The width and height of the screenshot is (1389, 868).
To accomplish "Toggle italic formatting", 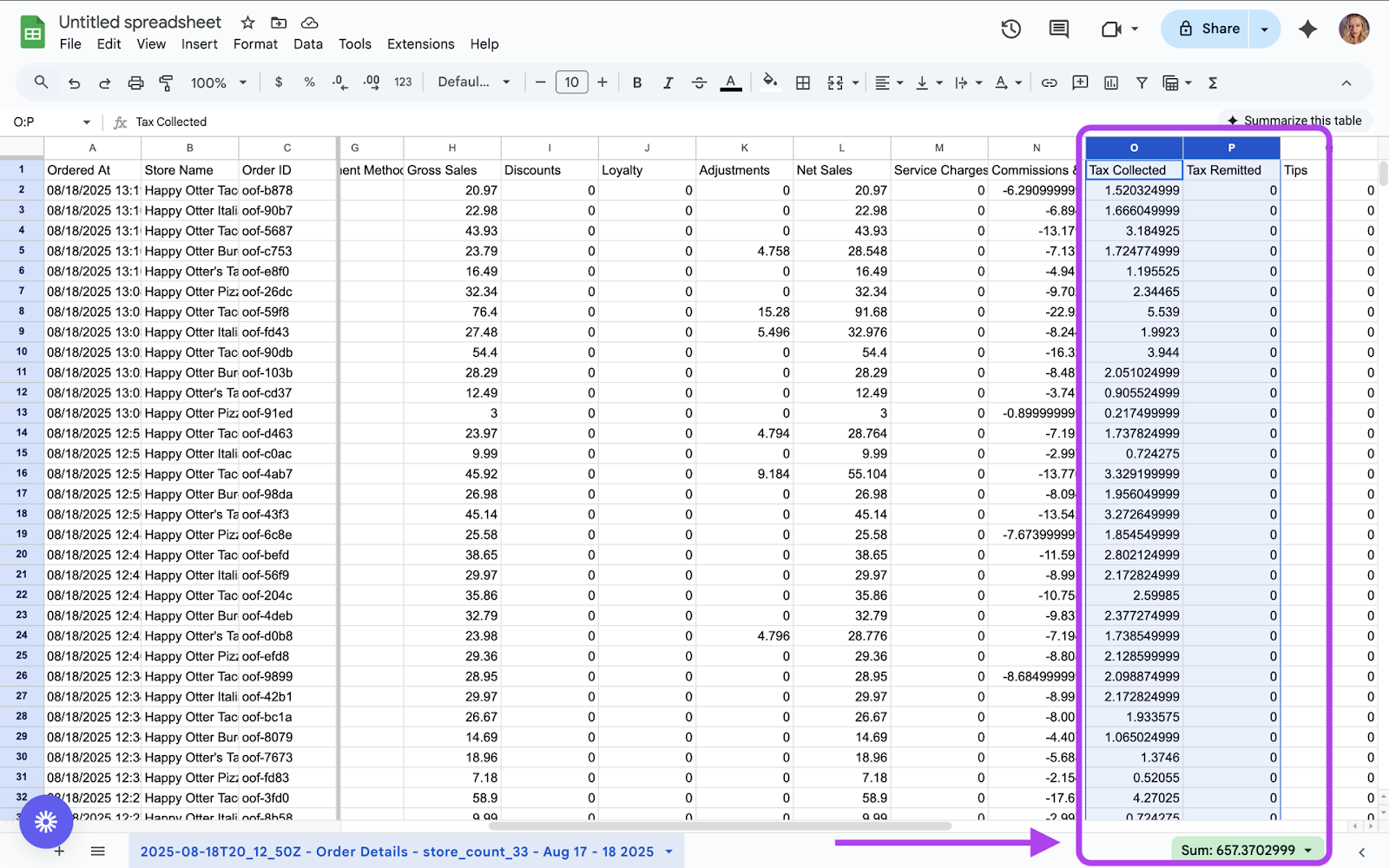I will [668, 82].
